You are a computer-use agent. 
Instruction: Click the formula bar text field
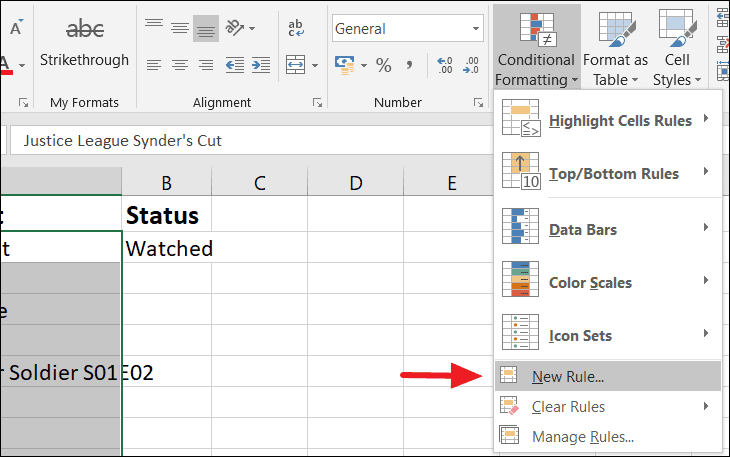(251, 141)
